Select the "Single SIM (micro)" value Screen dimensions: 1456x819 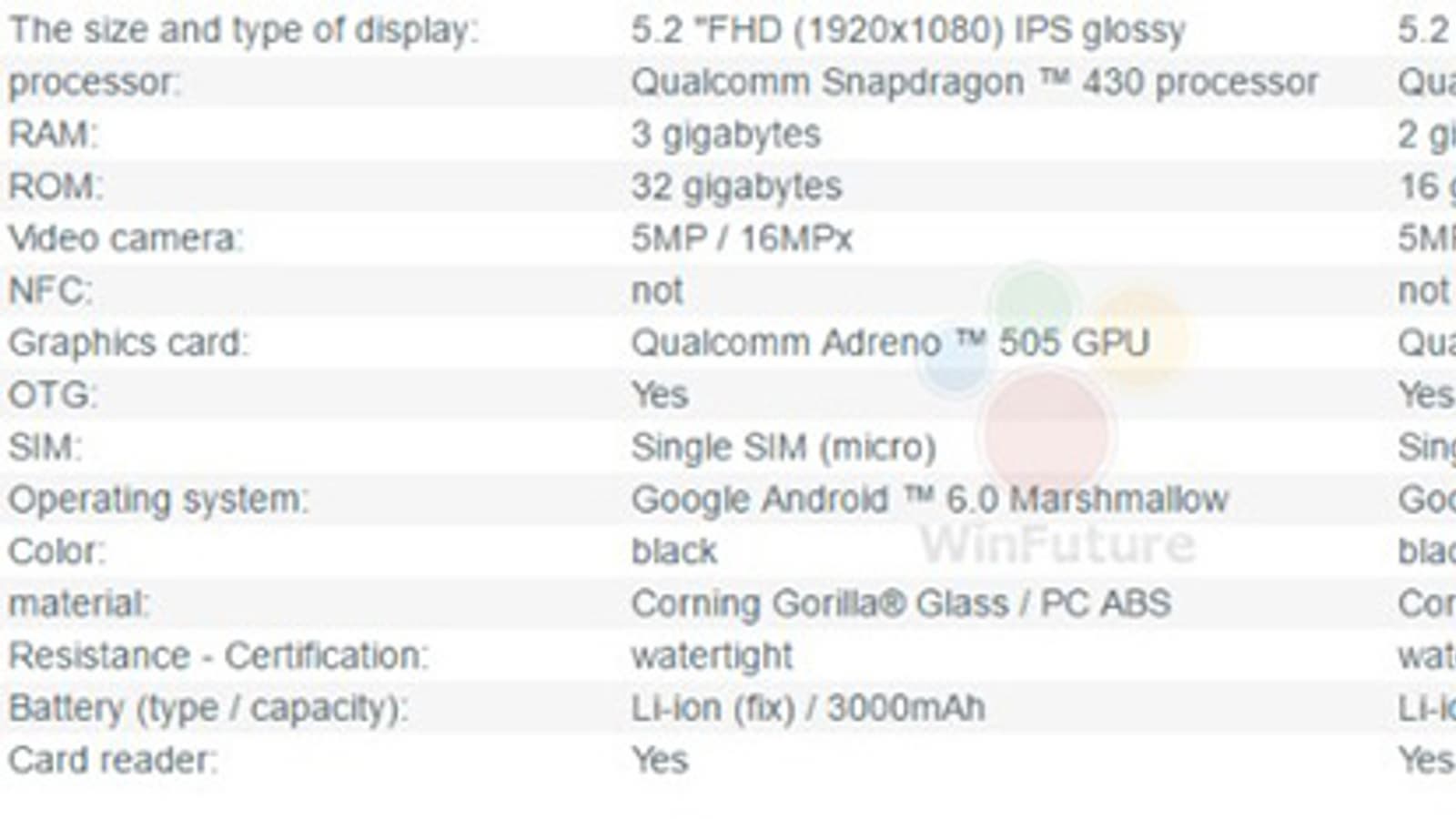point(784,448)
